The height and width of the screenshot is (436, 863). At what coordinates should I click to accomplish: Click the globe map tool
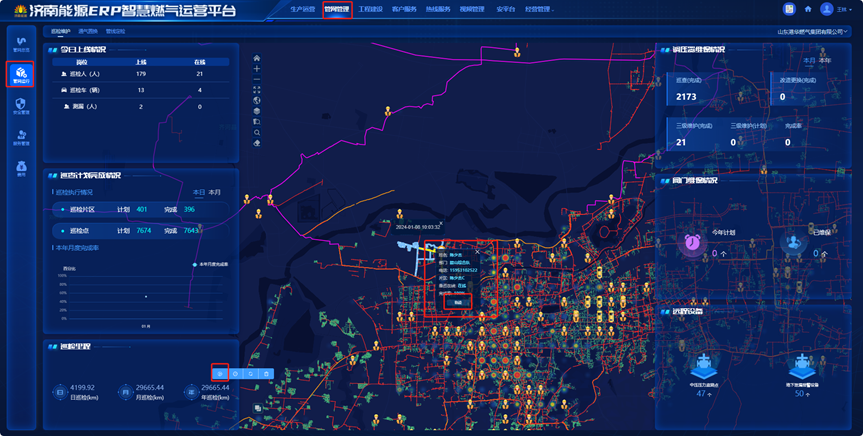[x=256, y=101]
